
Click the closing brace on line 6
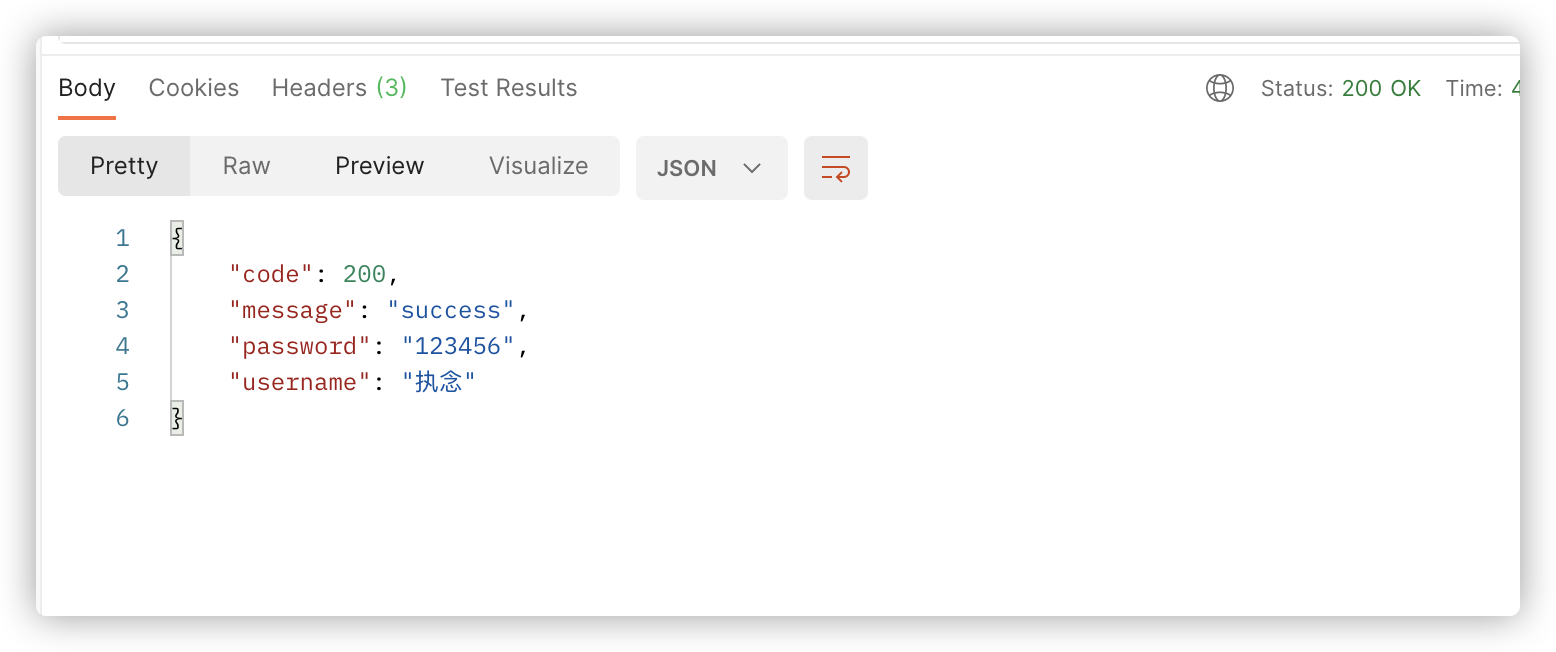(x=177, y=418)
